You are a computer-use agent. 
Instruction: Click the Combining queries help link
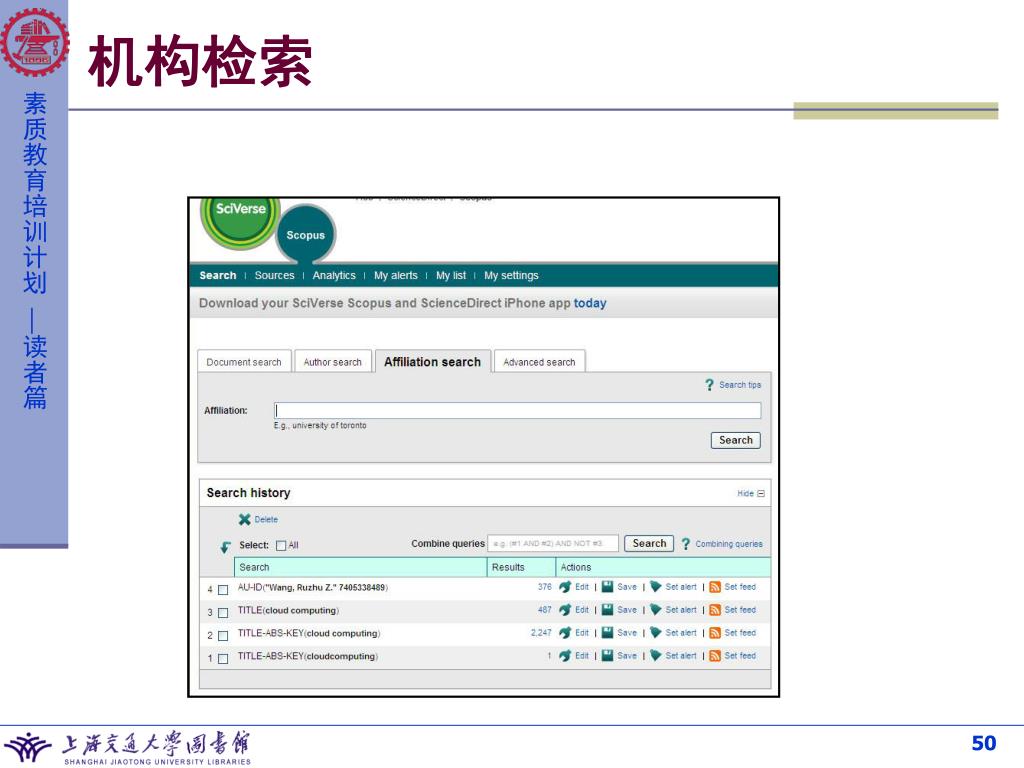(x=729, y=543)
